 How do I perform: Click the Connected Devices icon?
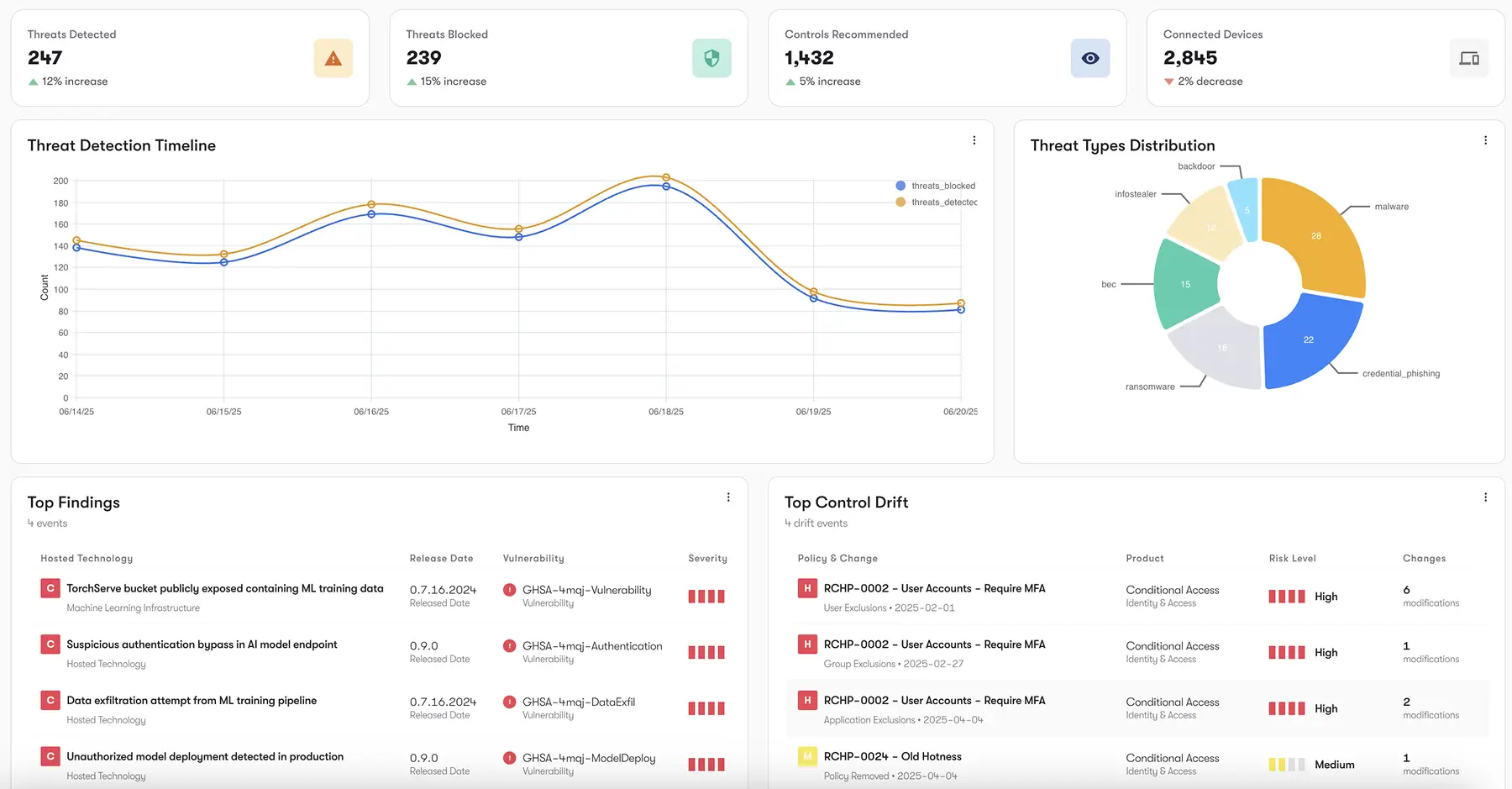pyautogui.click(x=1469, y=58)
